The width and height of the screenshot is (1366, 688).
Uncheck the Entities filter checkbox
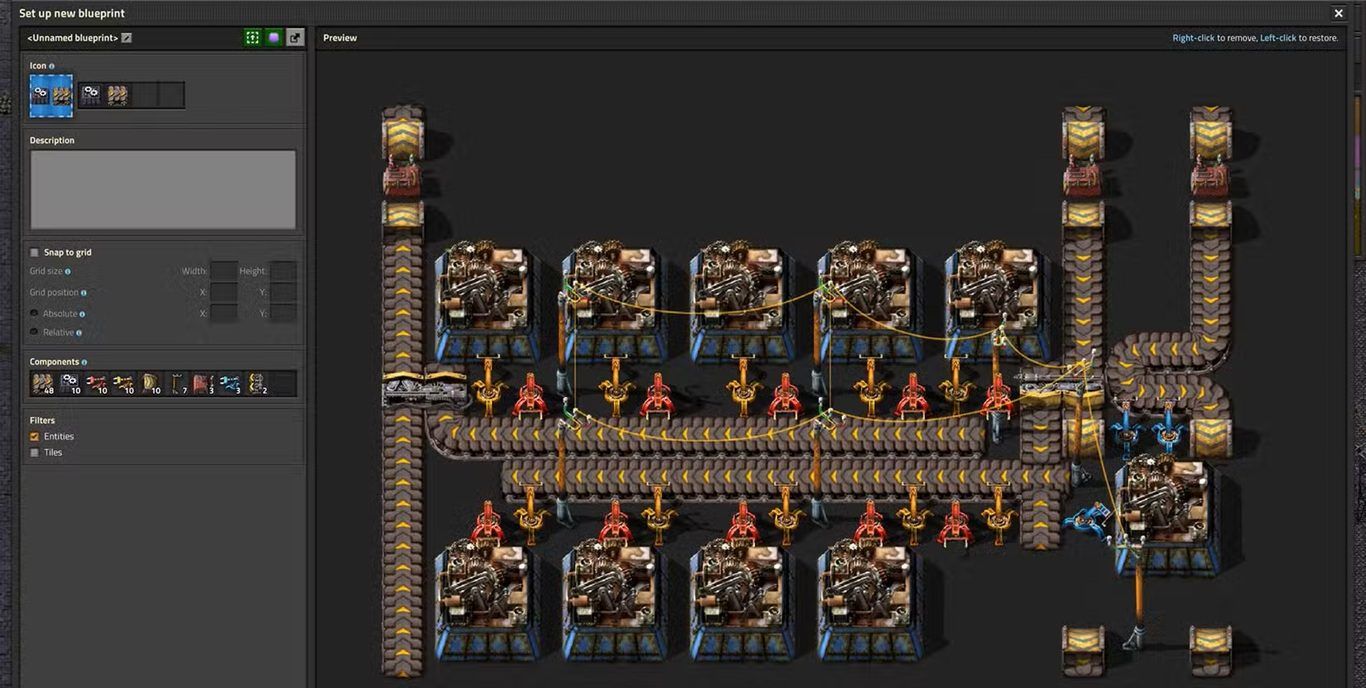pos(35,437)
